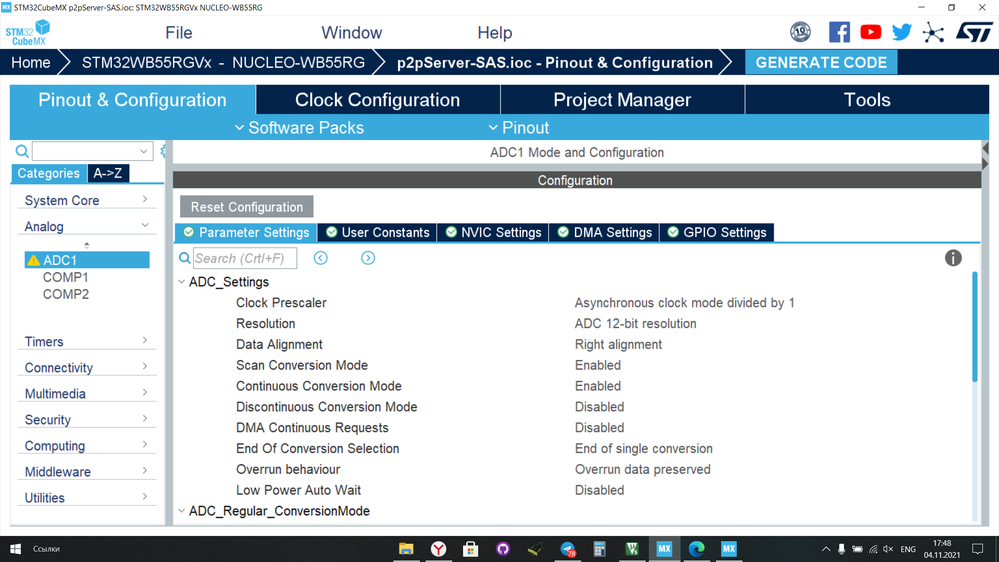Open the User Constants tab
The image size is (999, 562).
[377, 233]
